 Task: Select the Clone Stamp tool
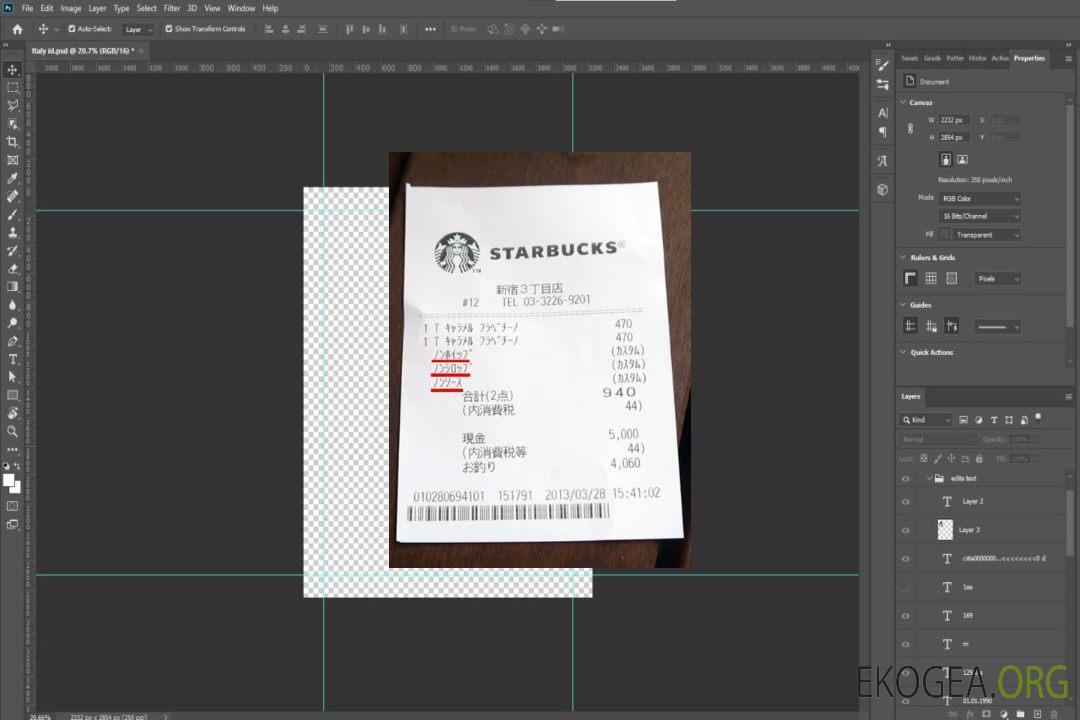coord(12,232)
